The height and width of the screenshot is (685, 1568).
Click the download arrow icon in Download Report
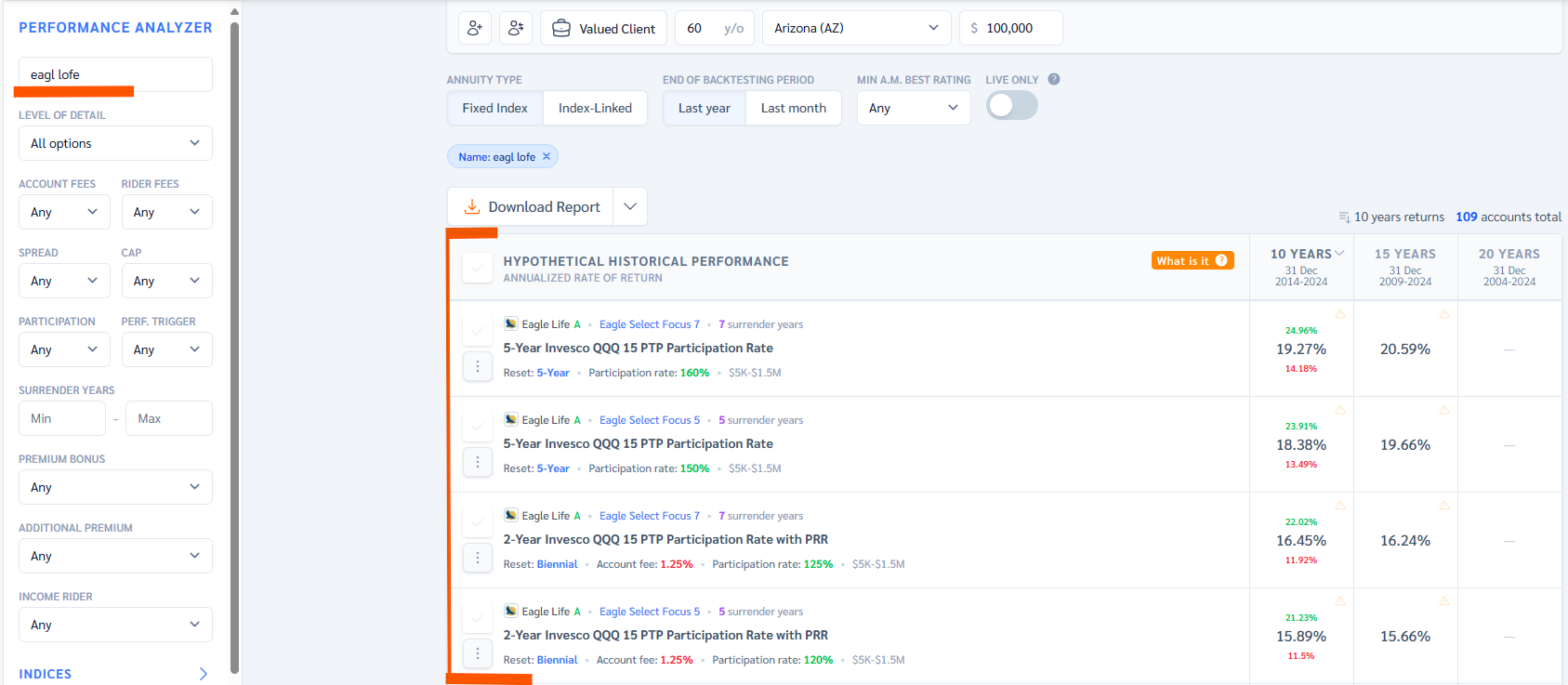click(472, 206)
